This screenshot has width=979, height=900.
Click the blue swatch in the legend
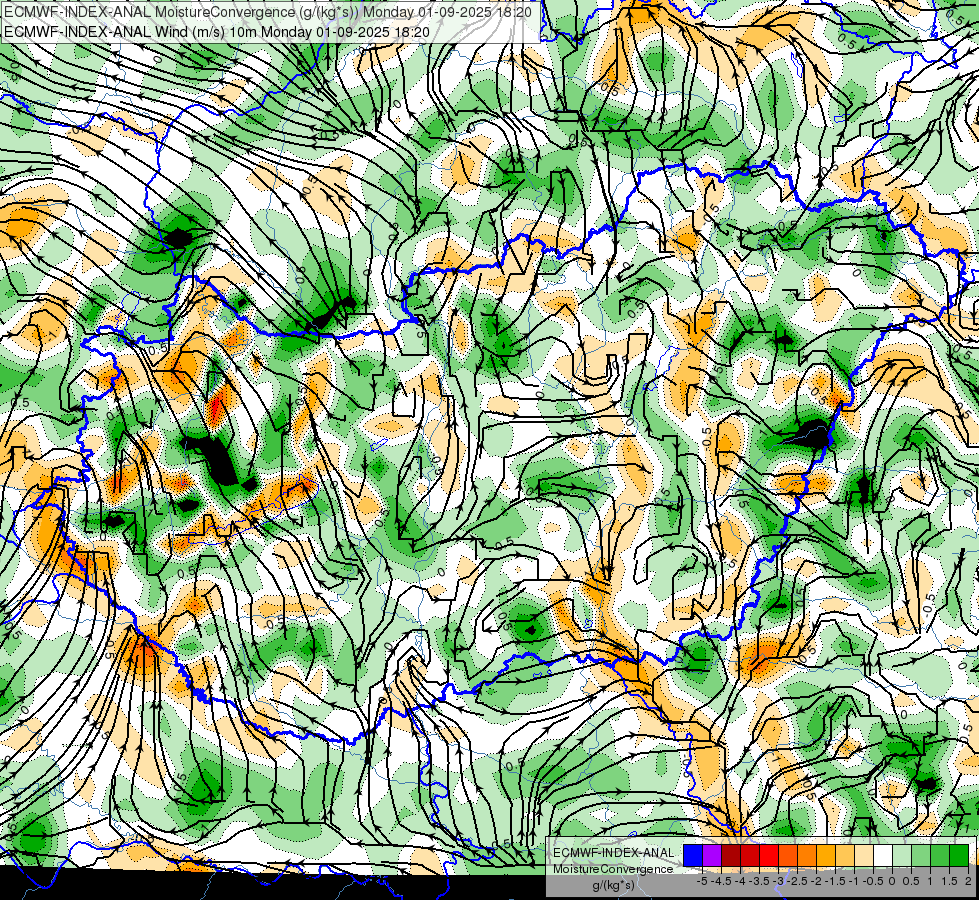[693, 856]
